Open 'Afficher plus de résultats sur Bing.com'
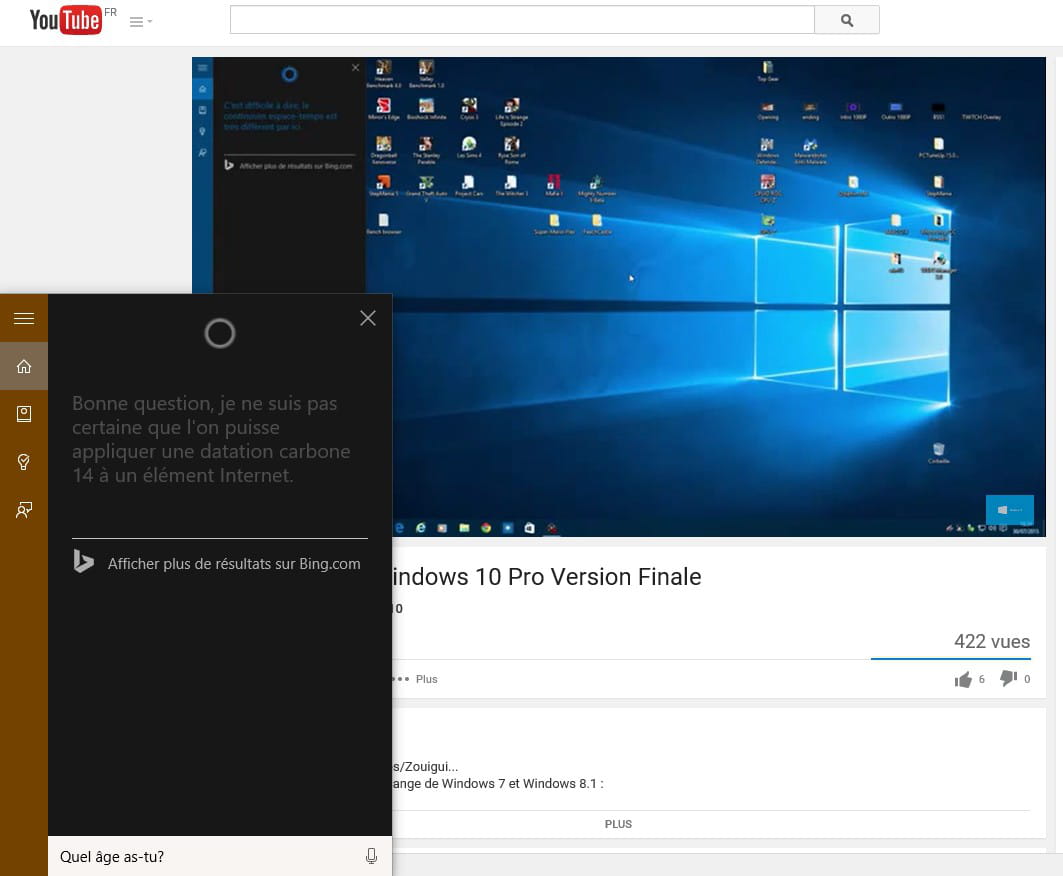 pyautogui.click(x=234, y=564)
